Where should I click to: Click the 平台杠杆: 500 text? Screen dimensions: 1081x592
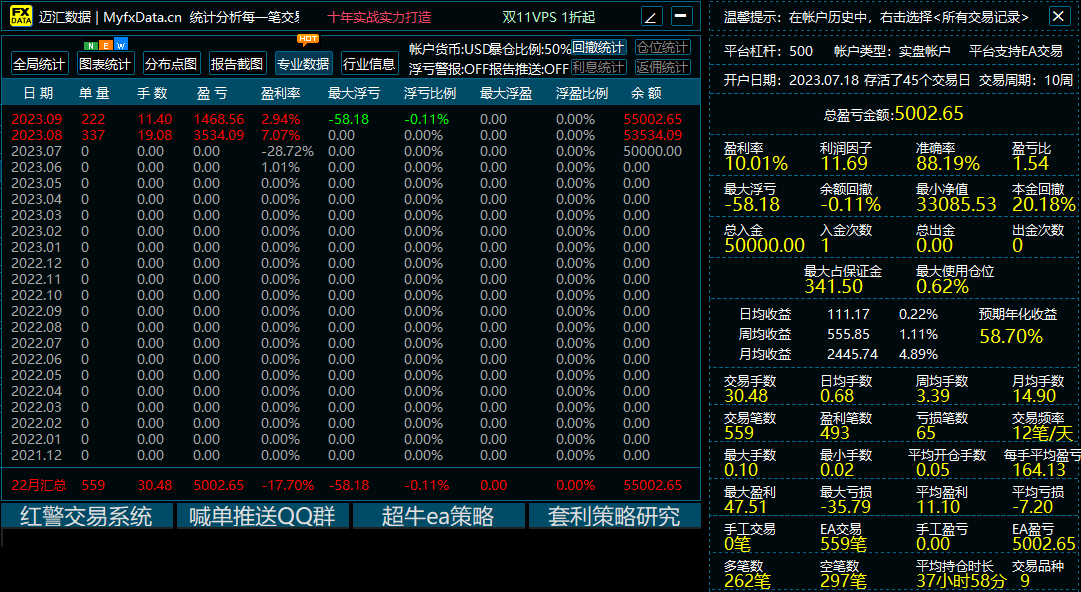pyautogui.click(x=768, y=51)
